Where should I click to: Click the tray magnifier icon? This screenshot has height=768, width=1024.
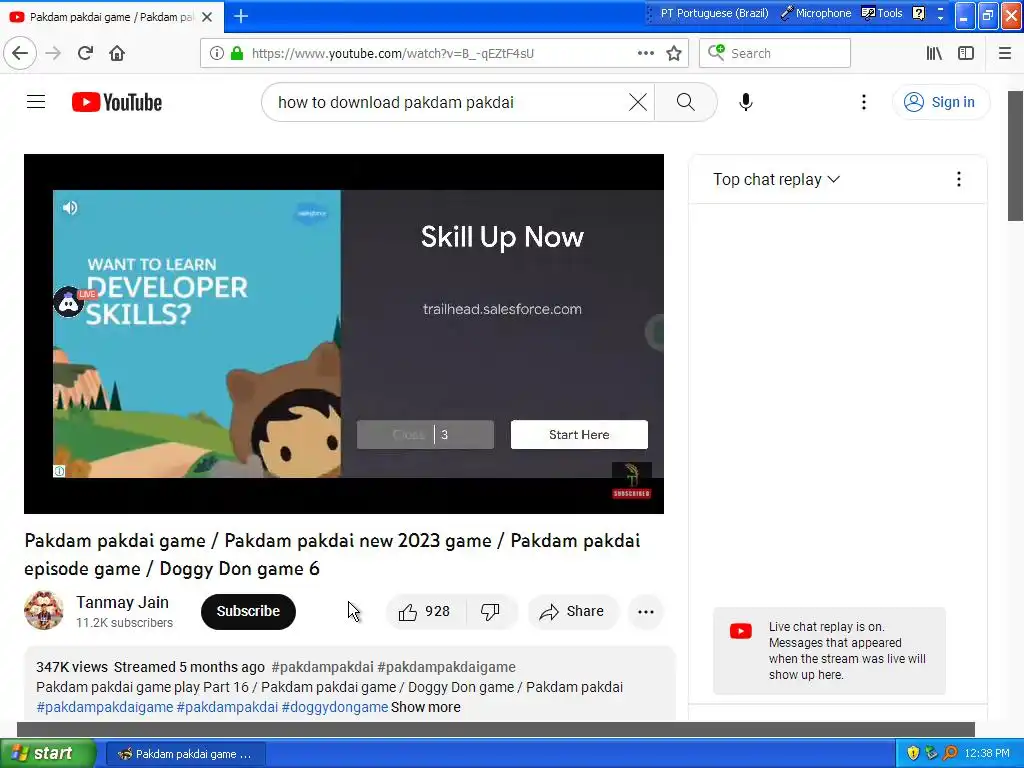[x=950, y=753]
